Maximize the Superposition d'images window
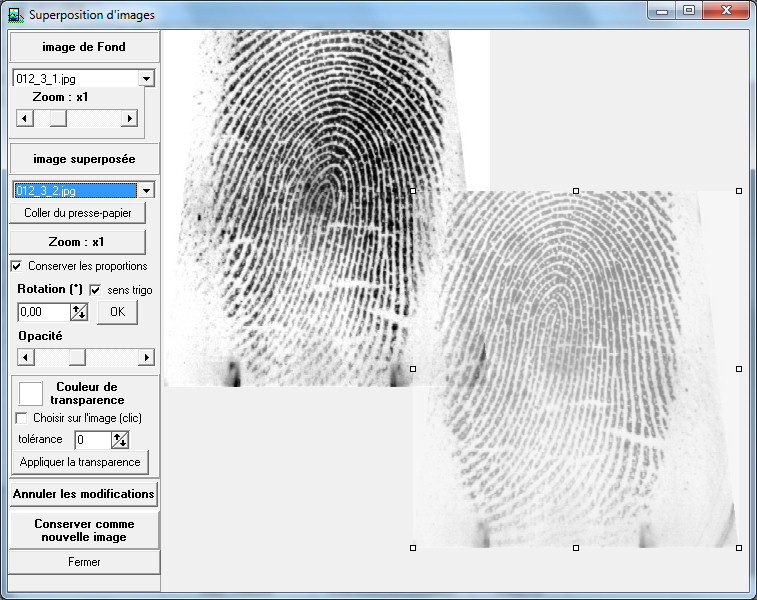The width and height of the screenshot is (757, 600). tap(689, 11)
